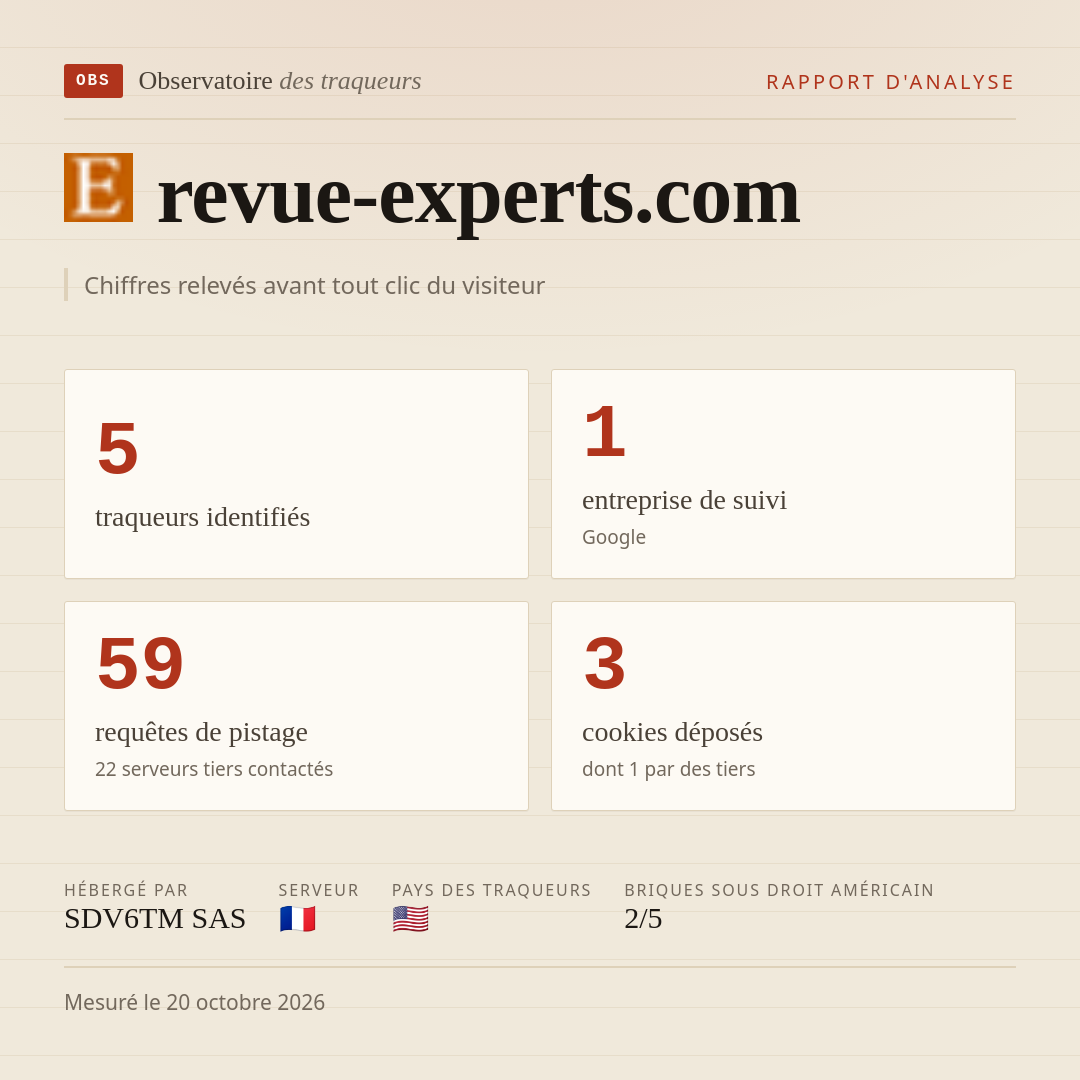1080x1080 pixels.
Task: Click the Google company name
Action: (x=614, y=537)
